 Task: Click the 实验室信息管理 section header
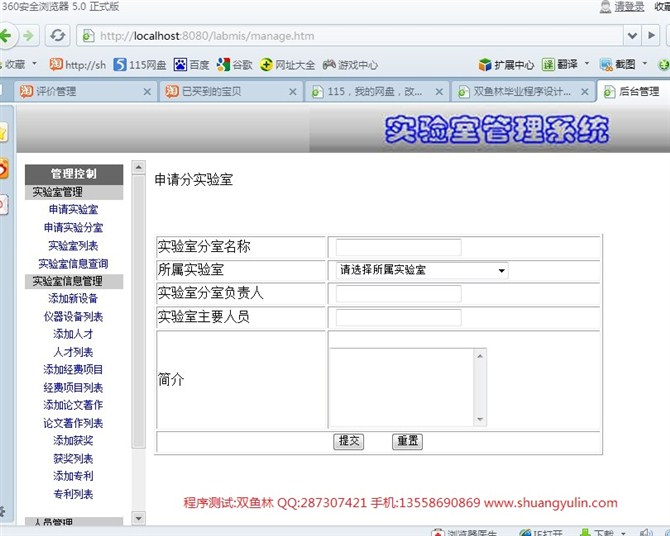click(74, 281)
